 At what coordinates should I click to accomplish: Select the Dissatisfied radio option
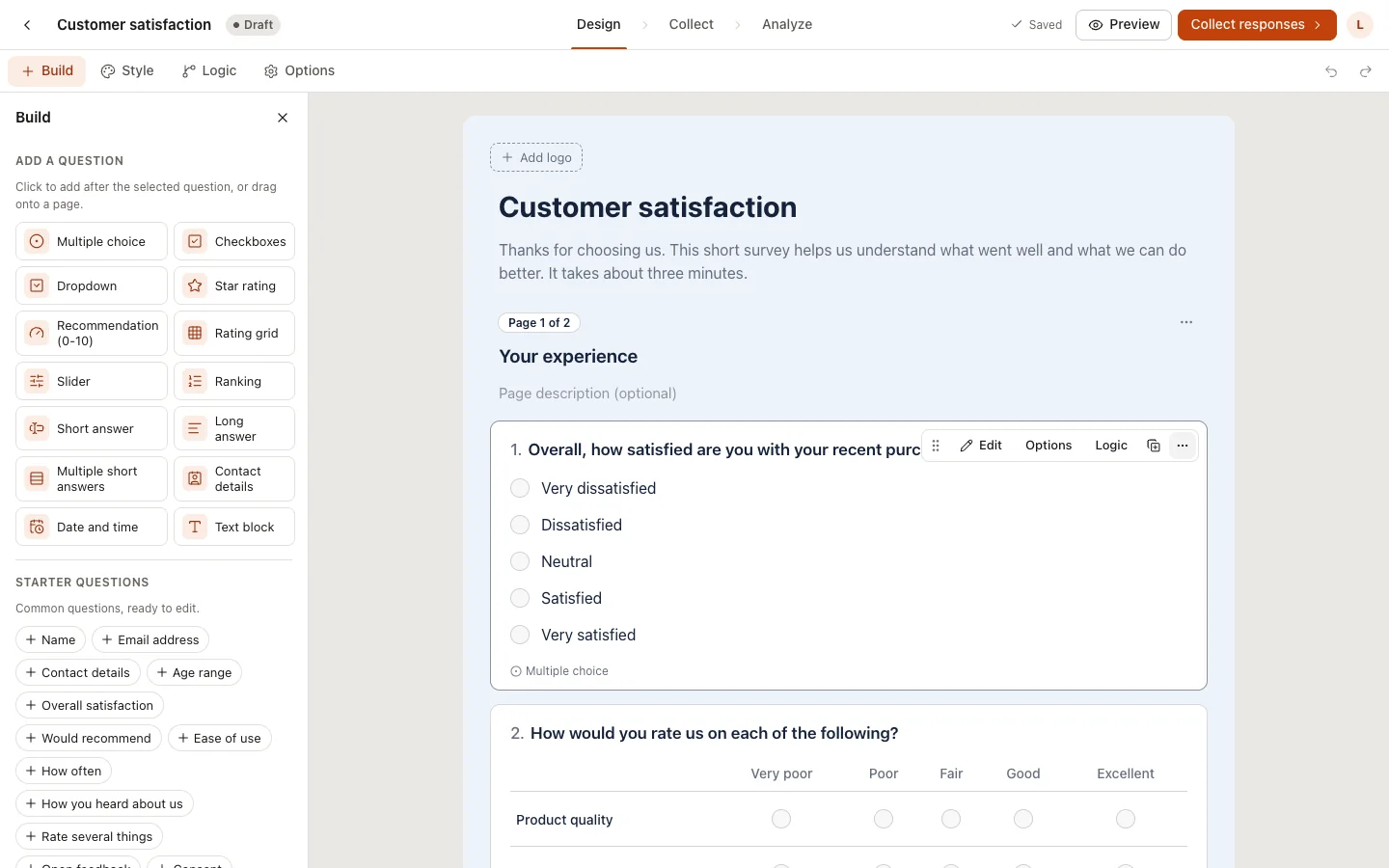pyautogui.click(x=520, y=525)
